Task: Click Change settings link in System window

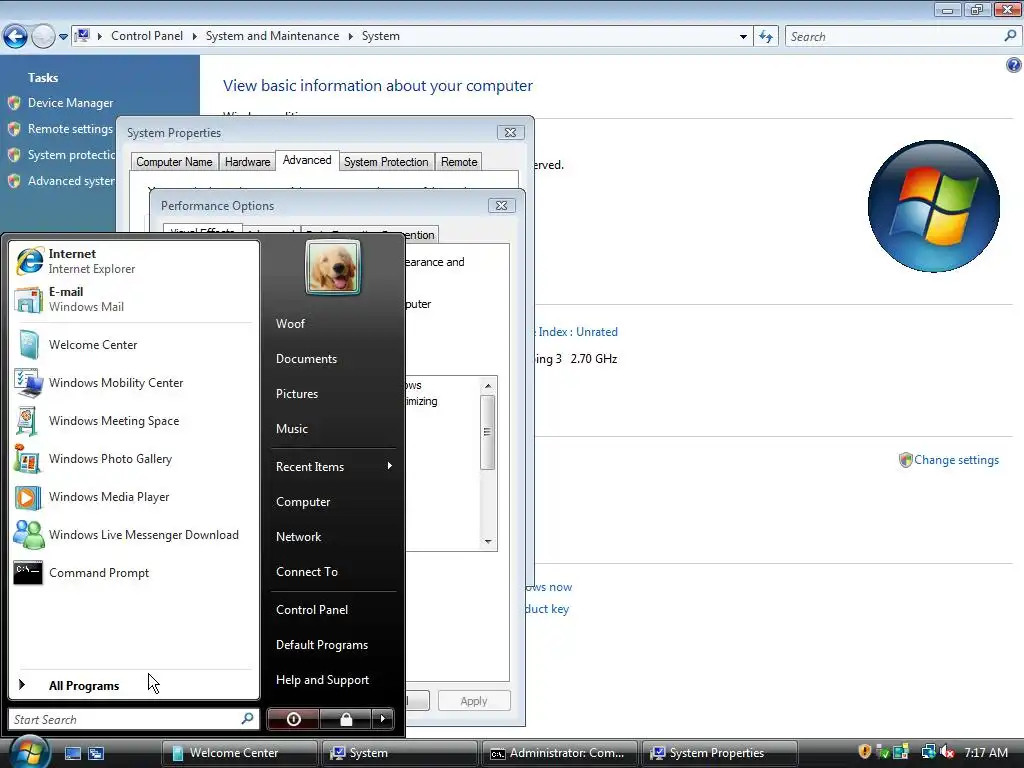Action: coord(956,460)
